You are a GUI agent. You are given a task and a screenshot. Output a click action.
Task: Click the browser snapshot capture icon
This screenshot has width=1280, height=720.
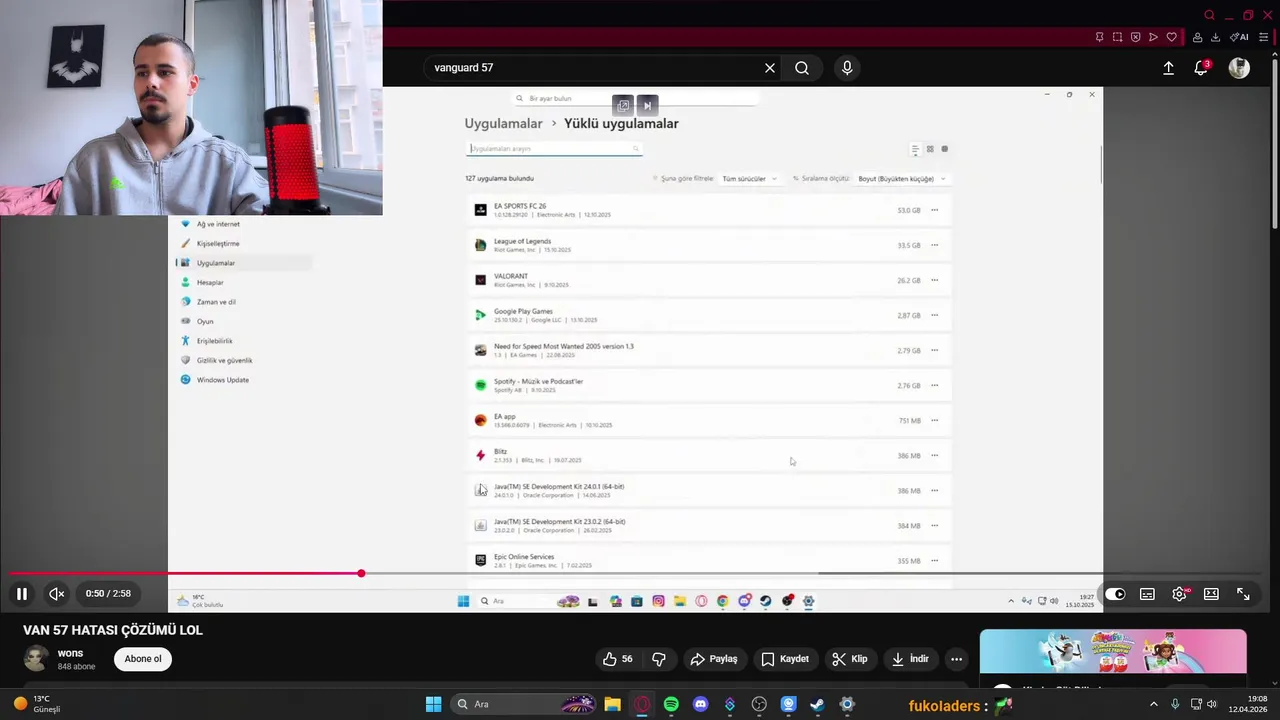(1117, 37)
